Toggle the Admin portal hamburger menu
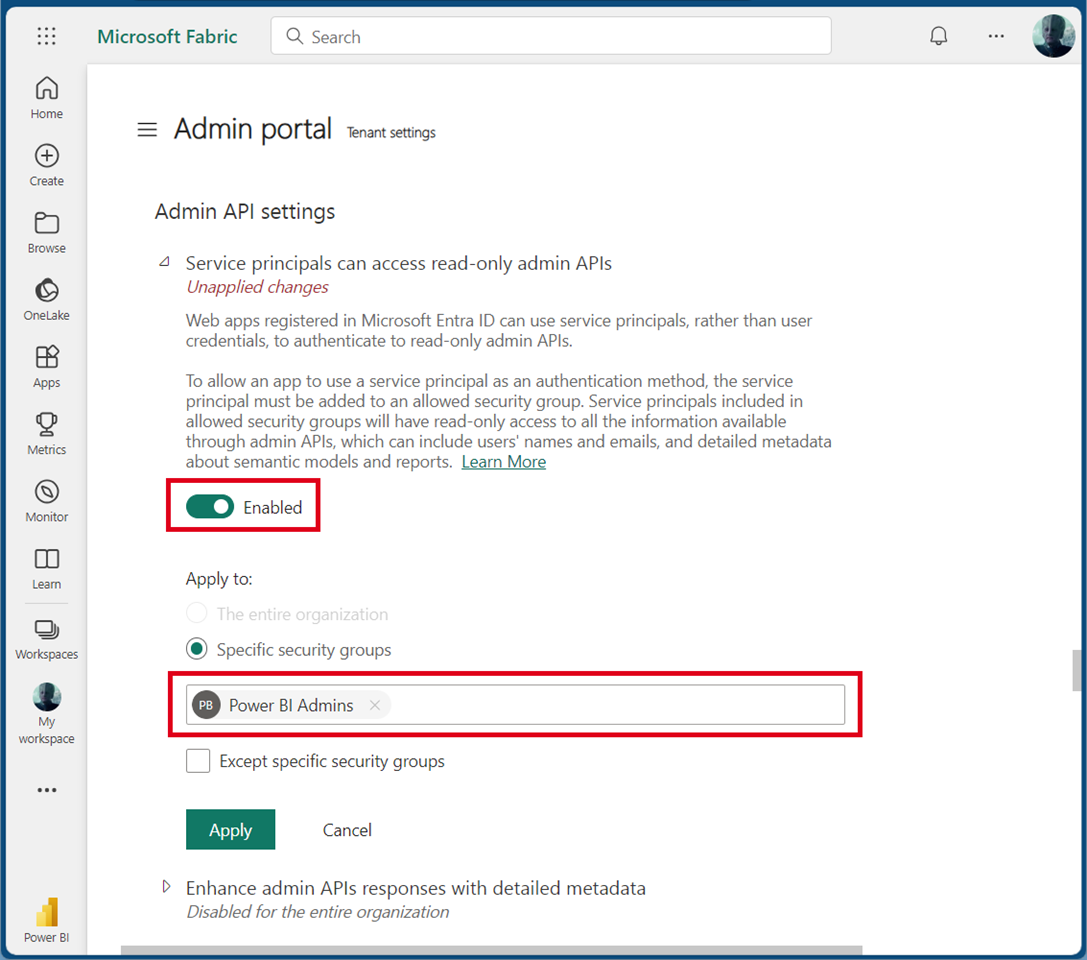1087x960 pixels. point(147,130)
